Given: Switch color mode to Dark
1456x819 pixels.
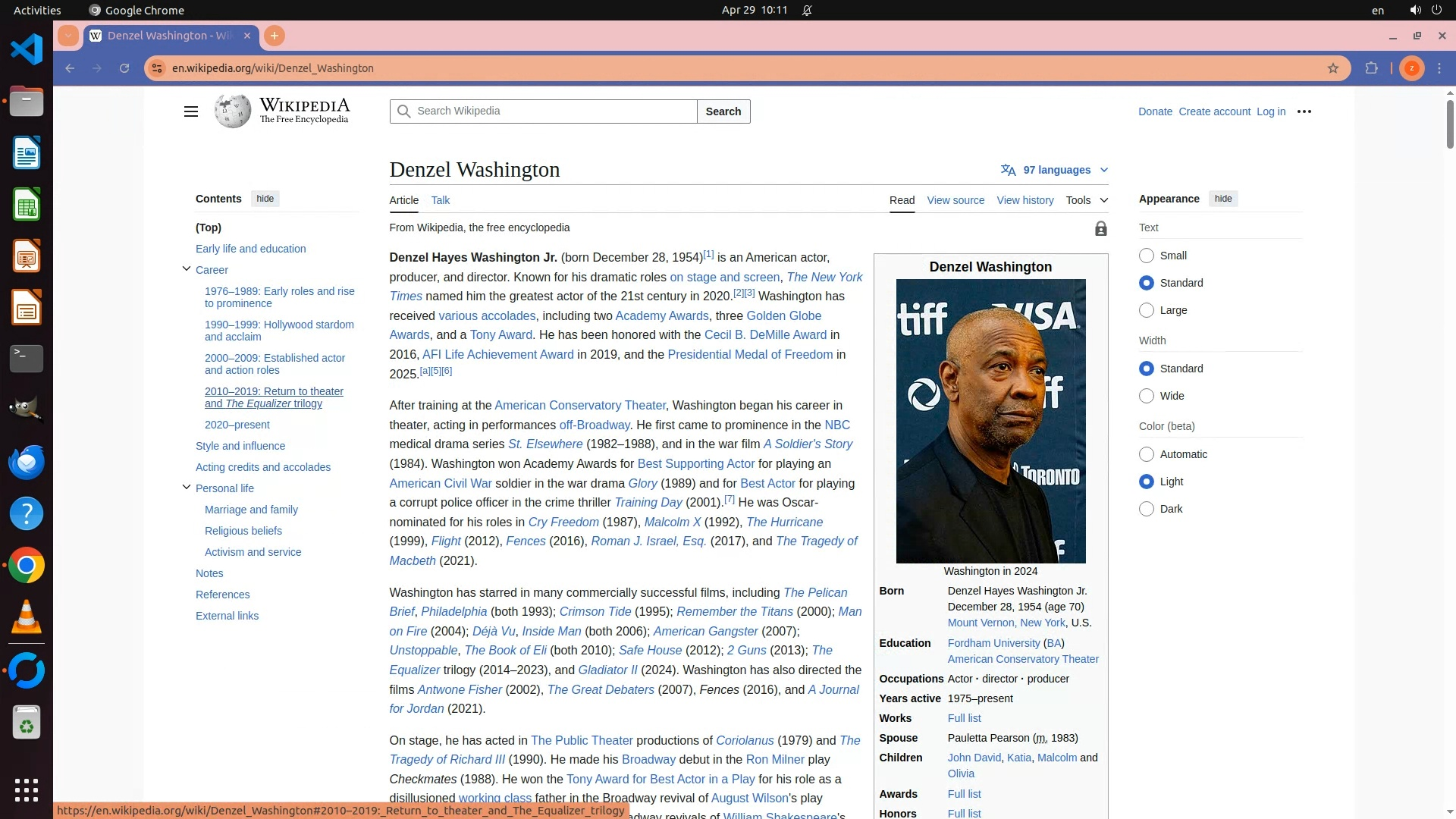Looking at the screenshot, I should point(1147,509).
